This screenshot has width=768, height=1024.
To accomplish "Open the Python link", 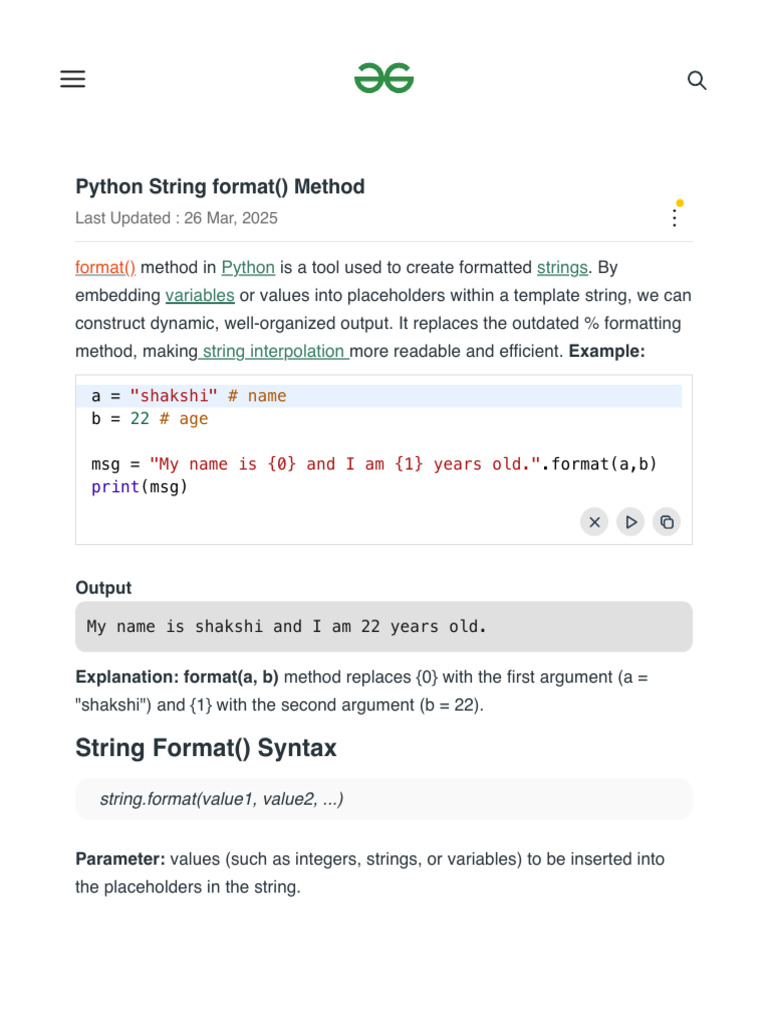I will coord(248,267).
